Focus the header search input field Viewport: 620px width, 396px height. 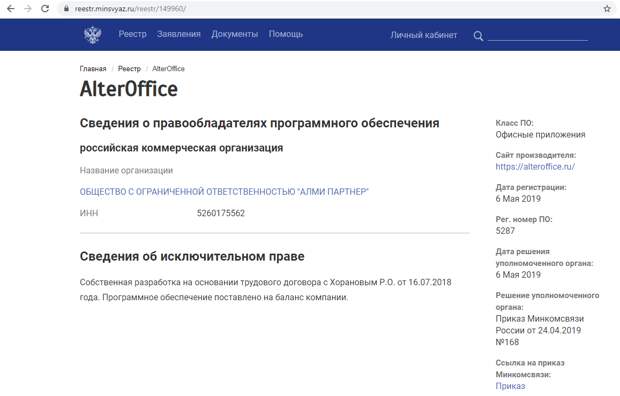pyautogui.click(x=538, y=36)
